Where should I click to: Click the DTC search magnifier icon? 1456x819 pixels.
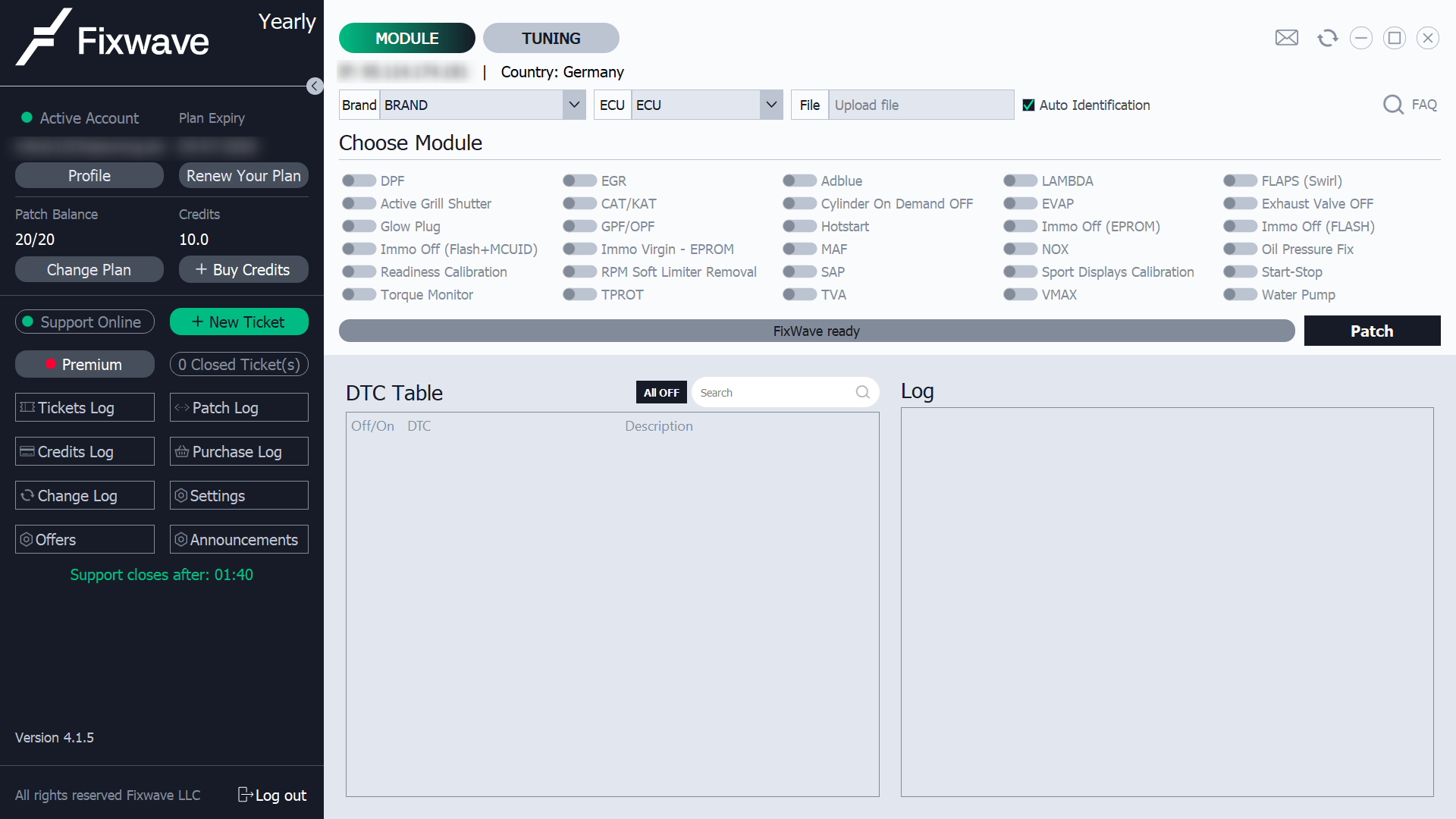click(x=862, y=392)
